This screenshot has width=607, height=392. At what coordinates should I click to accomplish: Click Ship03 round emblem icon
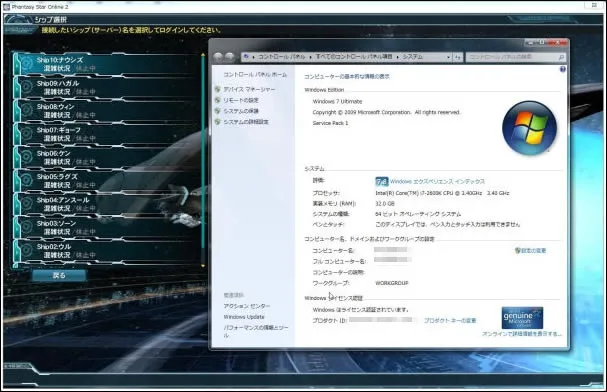(26, 227)
